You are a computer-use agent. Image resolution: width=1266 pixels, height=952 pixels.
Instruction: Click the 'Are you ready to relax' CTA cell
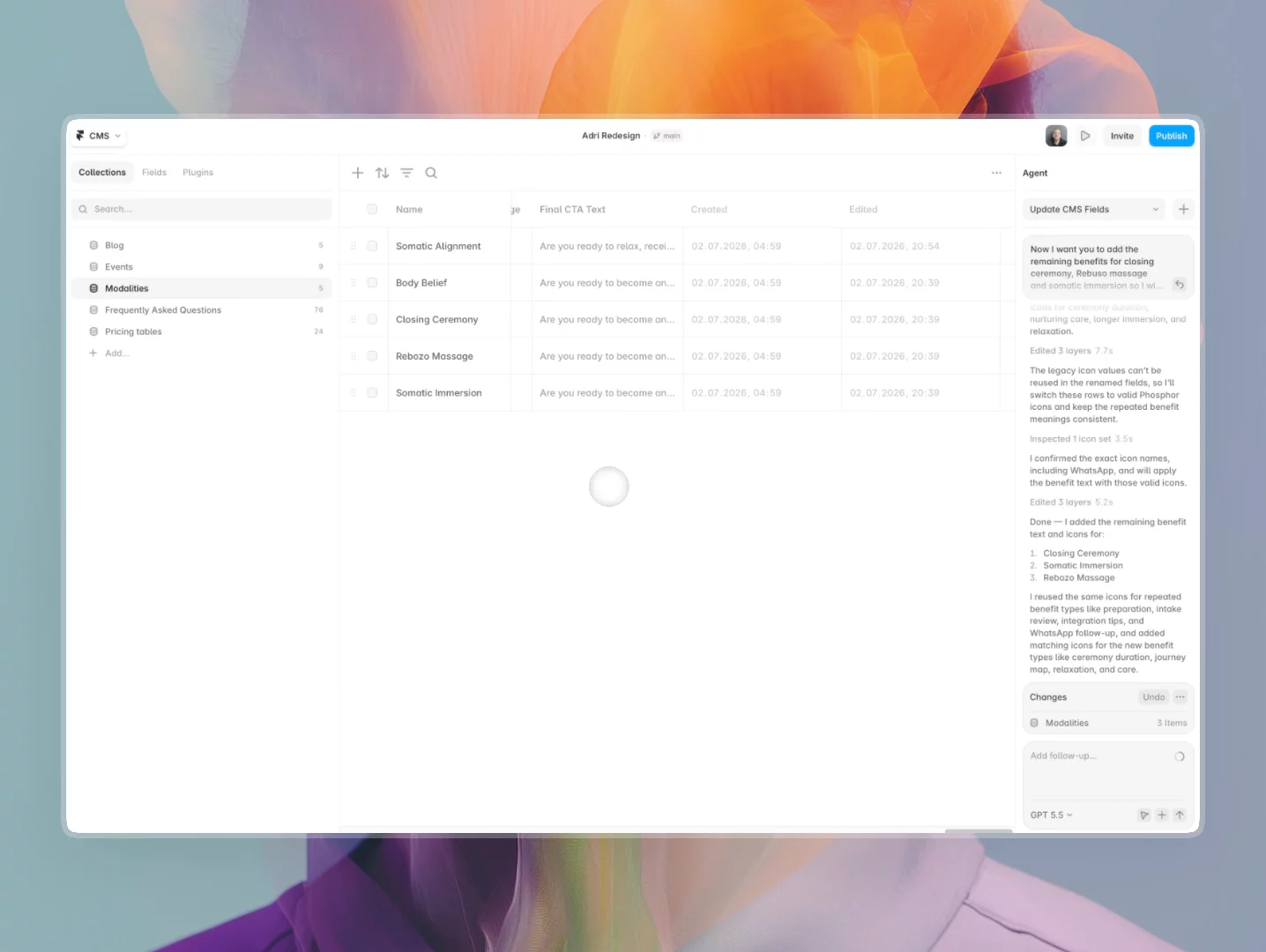click(607, 247)
